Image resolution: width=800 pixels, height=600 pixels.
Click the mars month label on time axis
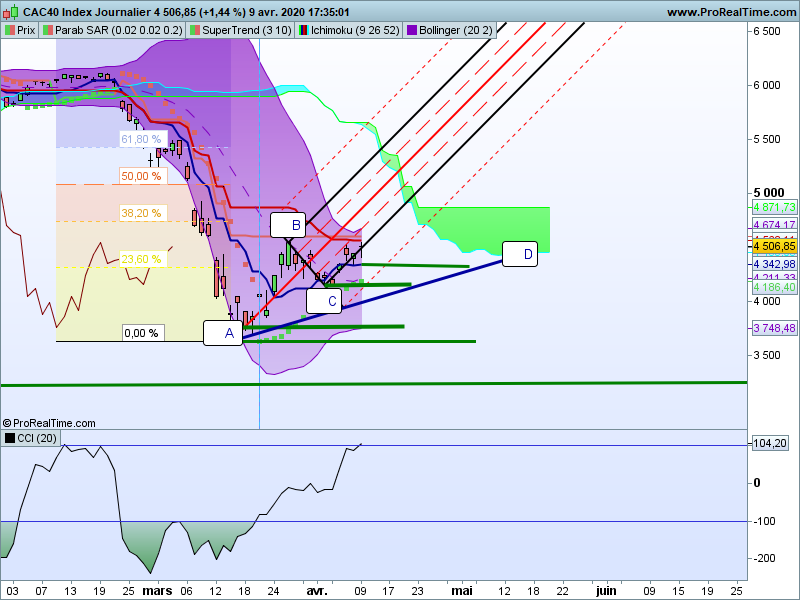pyautogui.click(x=157, y=591)
